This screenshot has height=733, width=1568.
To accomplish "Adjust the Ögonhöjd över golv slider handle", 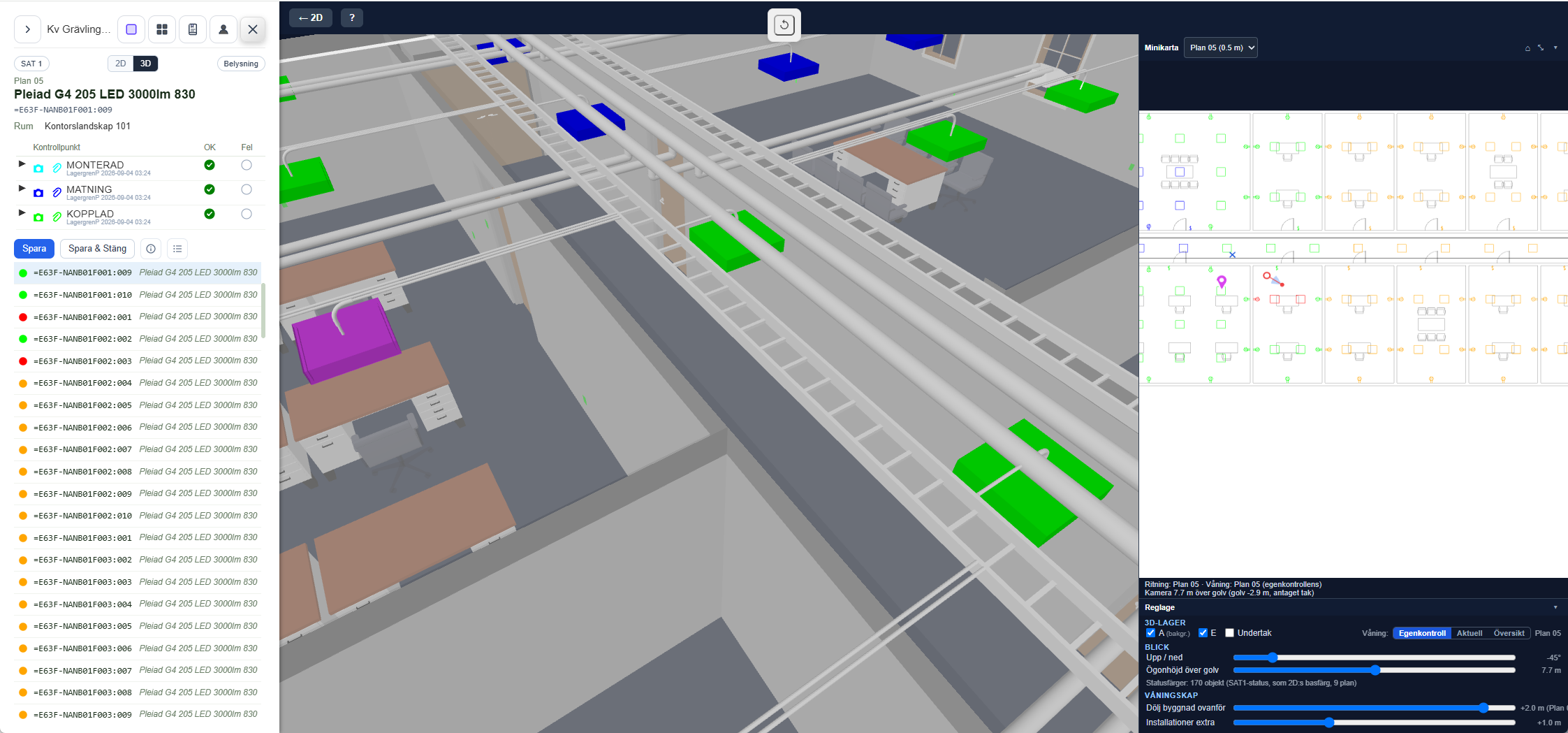I will tap(1375, 670).
